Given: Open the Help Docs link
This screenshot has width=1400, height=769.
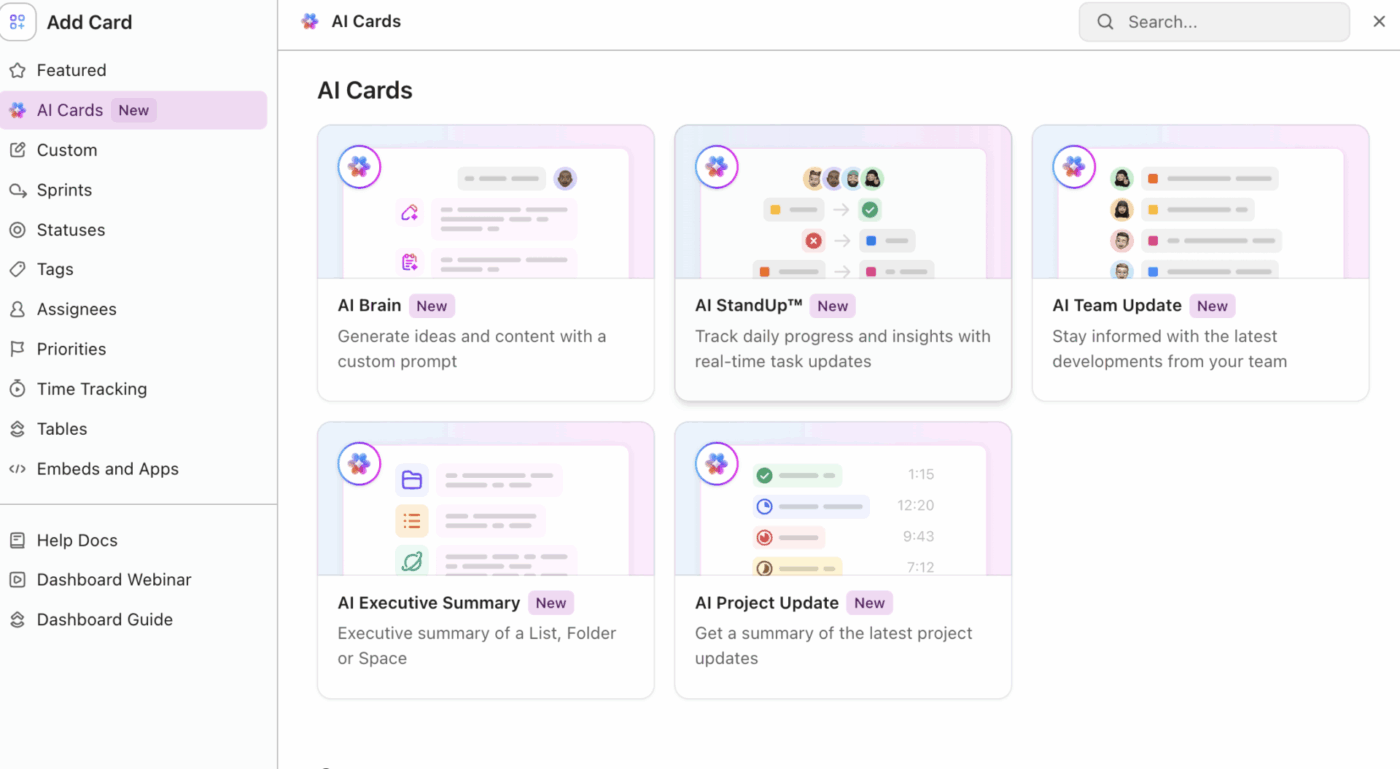Looking at the screenshot, I should [x=77, y=540].
